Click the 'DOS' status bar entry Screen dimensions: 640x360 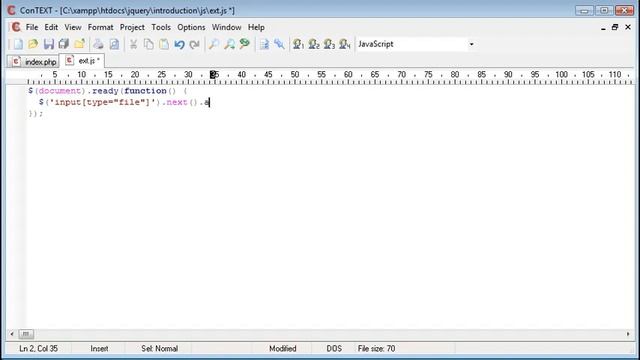click(334, 349)
